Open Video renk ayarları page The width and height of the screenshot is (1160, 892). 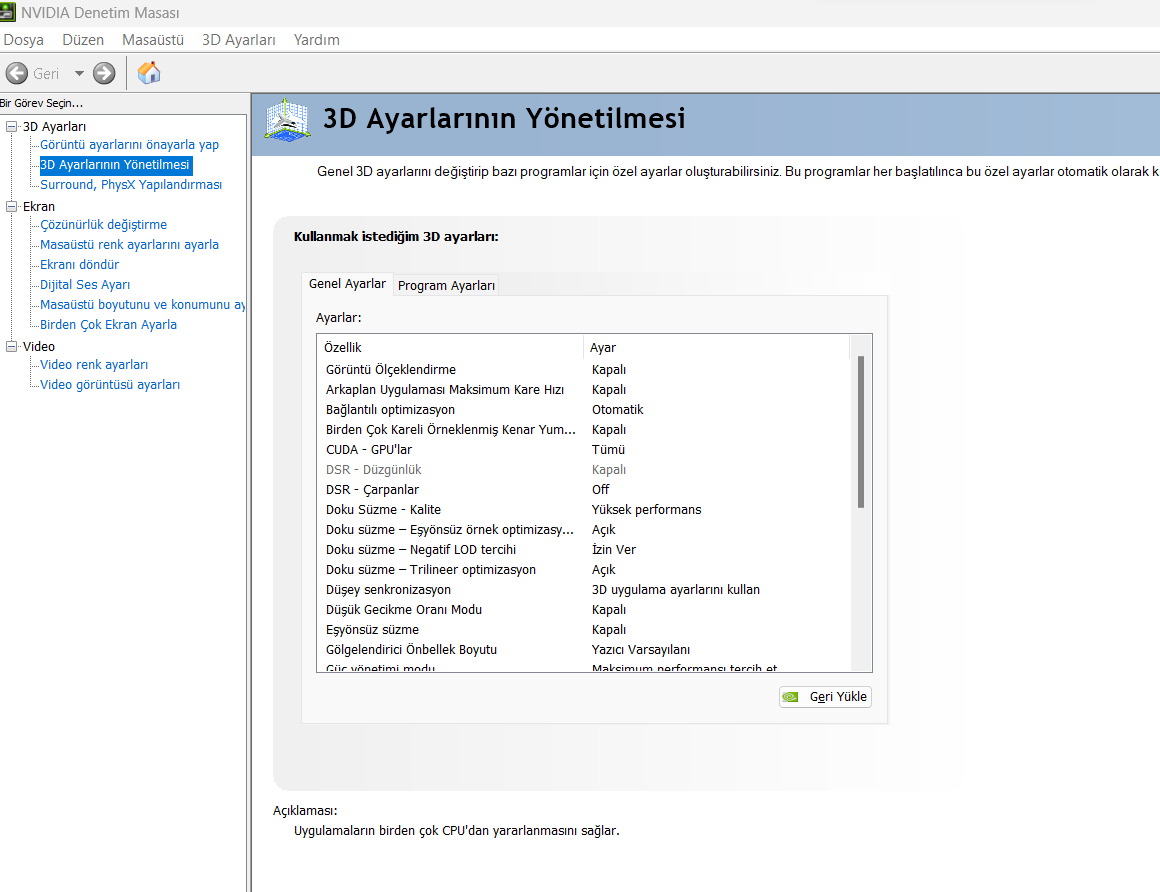94,365
